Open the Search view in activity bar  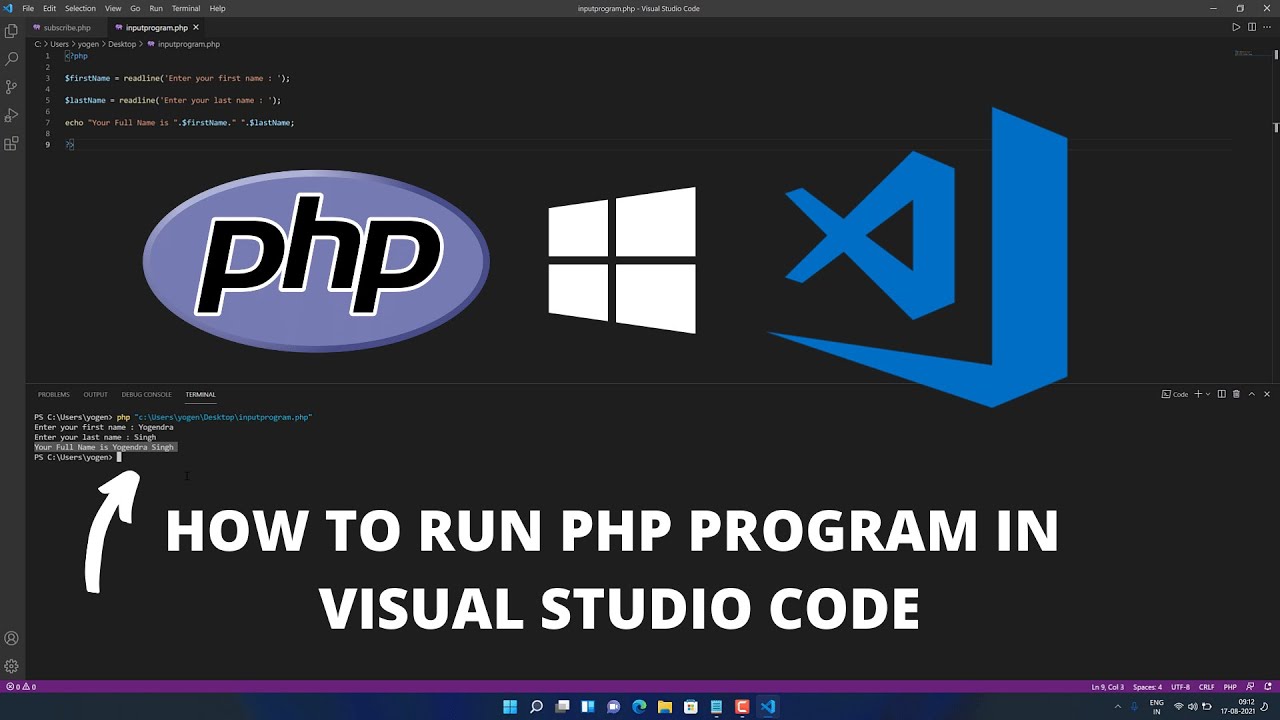click(12, 59)
